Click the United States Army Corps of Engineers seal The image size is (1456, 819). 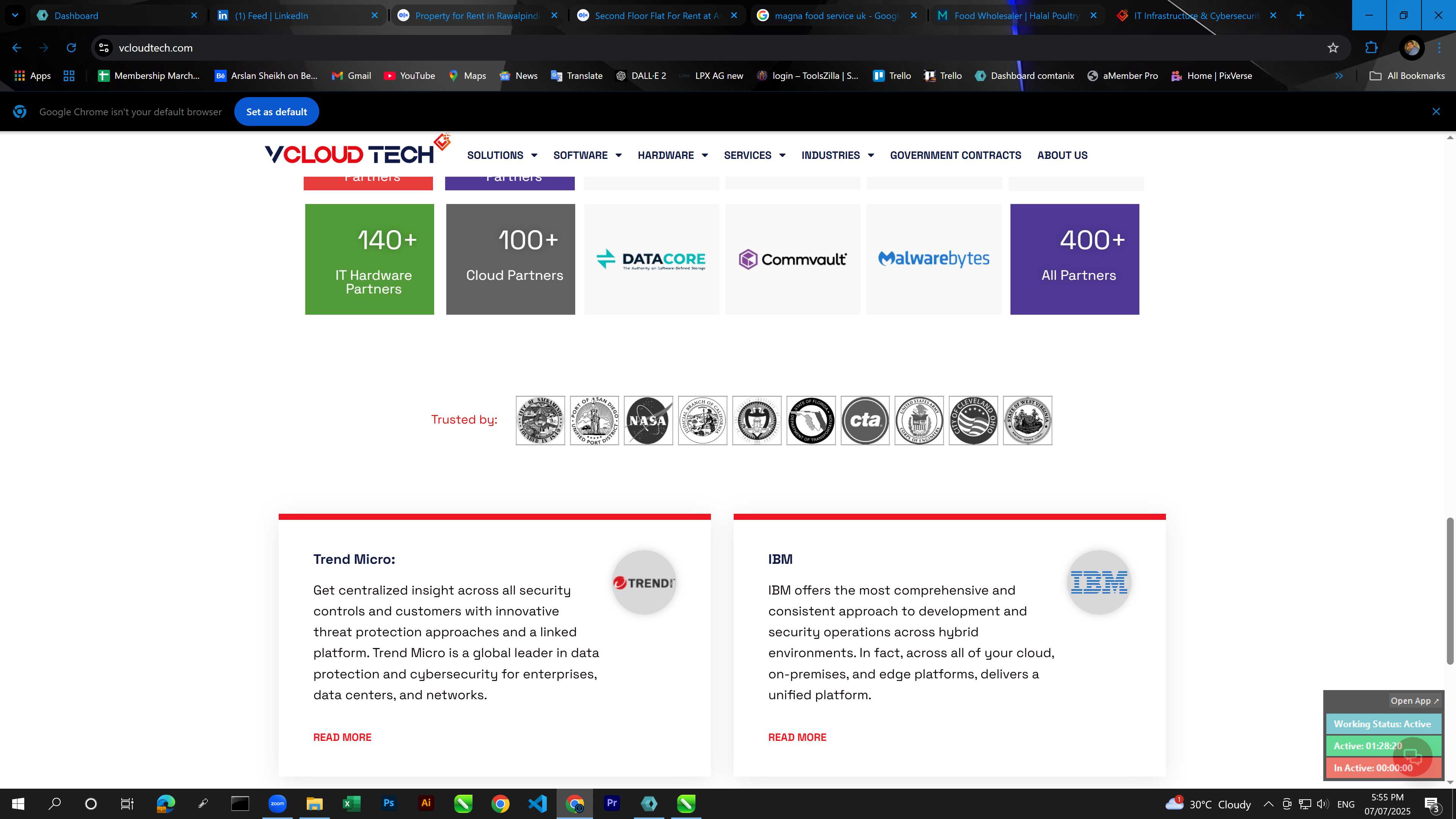tap(919, 420)
